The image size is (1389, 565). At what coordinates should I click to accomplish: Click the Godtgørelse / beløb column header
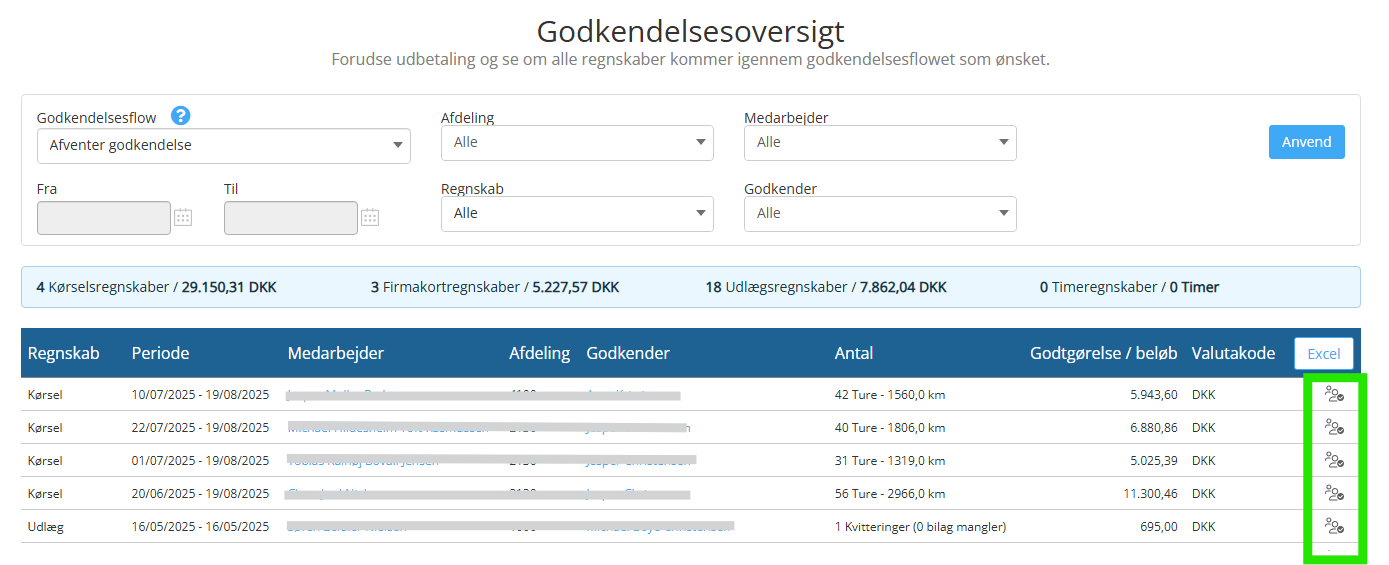tap(1104, 353)
